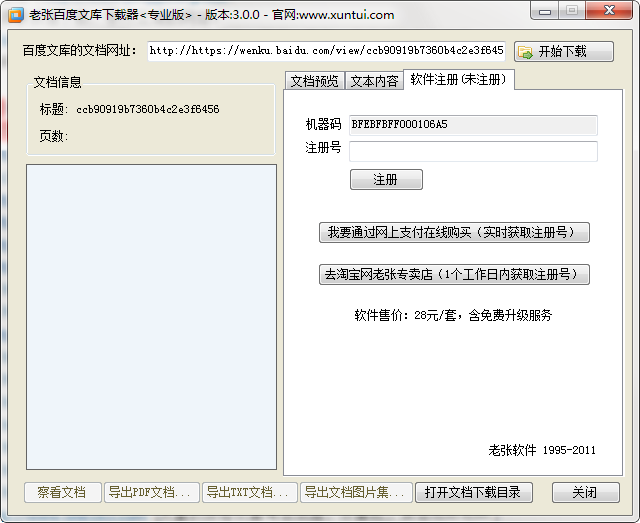
Task: Click the 注册 button
Action: coord(386,180)
